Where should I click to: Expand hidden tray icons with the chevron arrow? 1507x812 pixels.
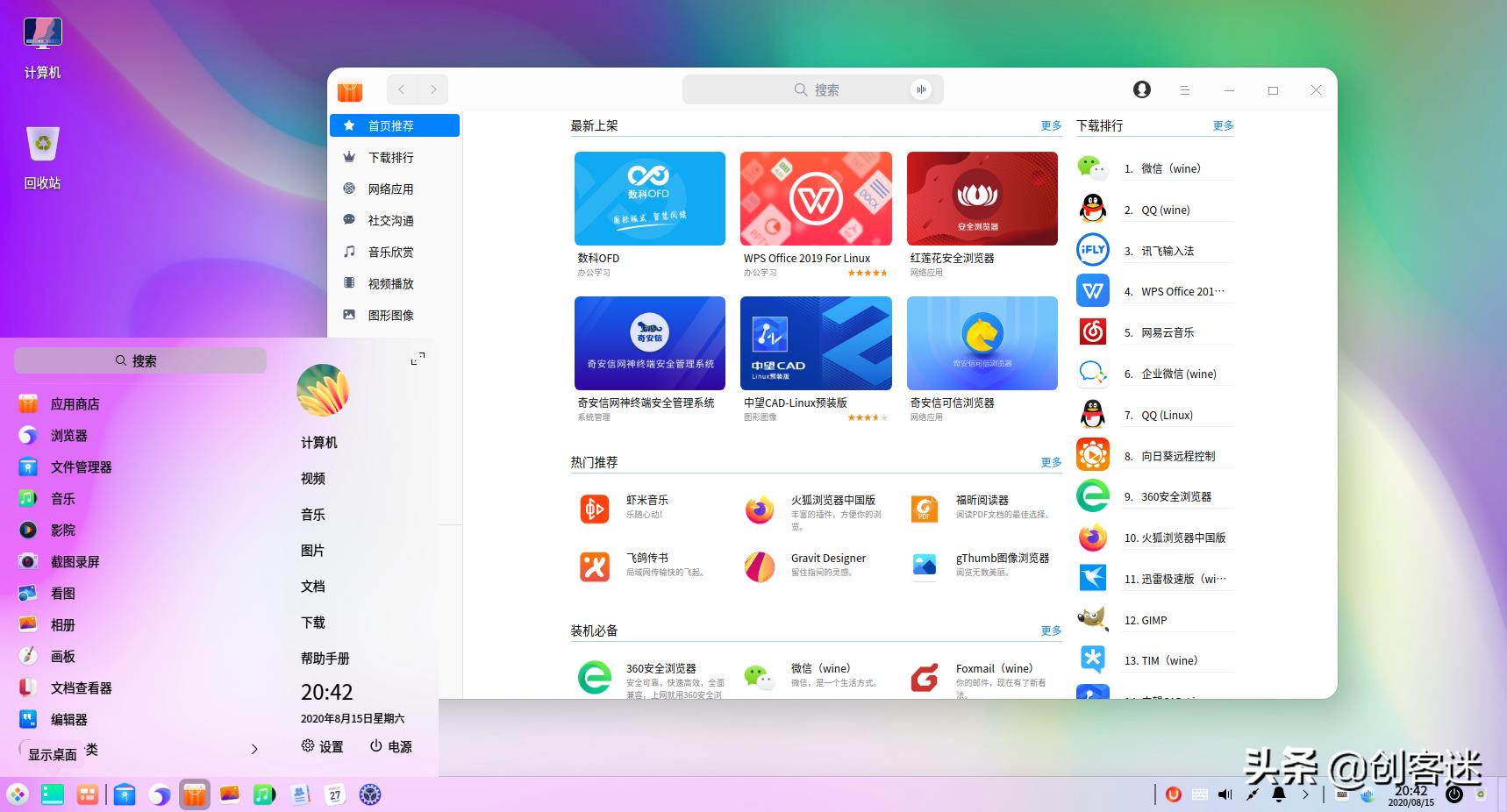[1306, 794]
